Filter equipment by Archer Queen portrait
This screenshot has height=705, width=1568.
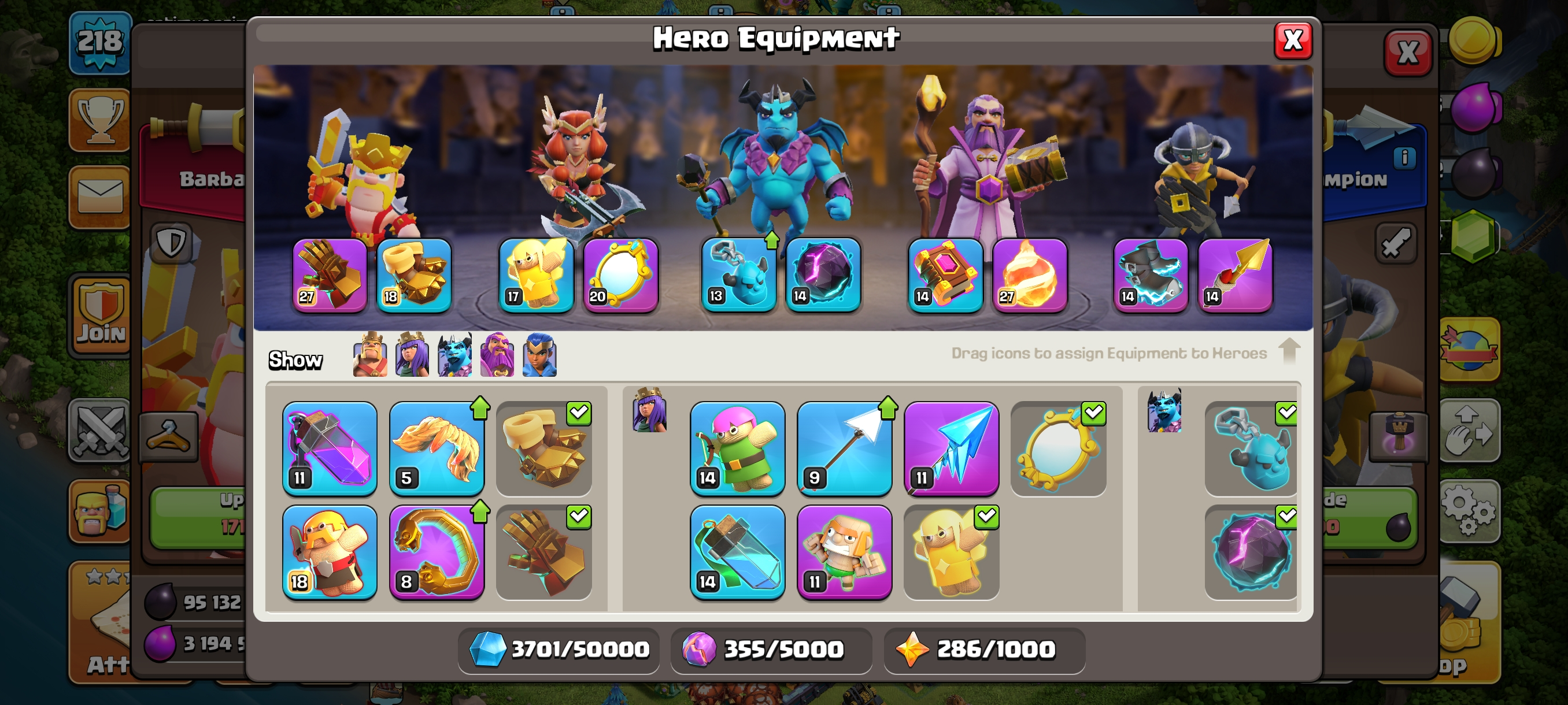(412, 355)
